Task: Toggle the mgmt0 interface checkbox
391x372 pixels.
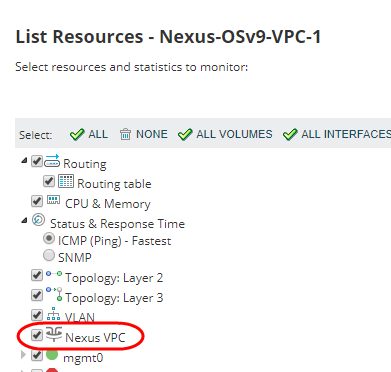Action: coord(37,355)
